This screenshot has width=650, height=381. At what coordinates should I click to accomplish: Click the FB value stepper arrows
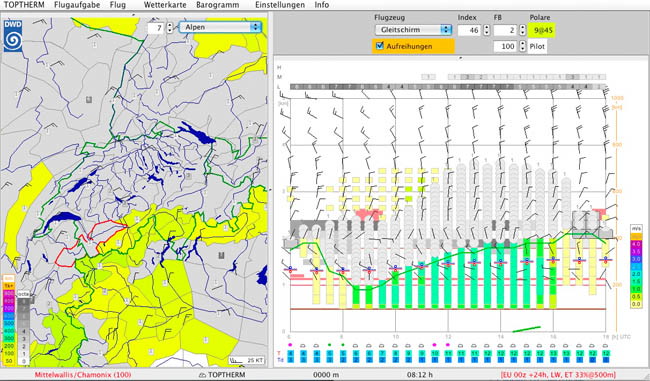click(x=523, y=30)
